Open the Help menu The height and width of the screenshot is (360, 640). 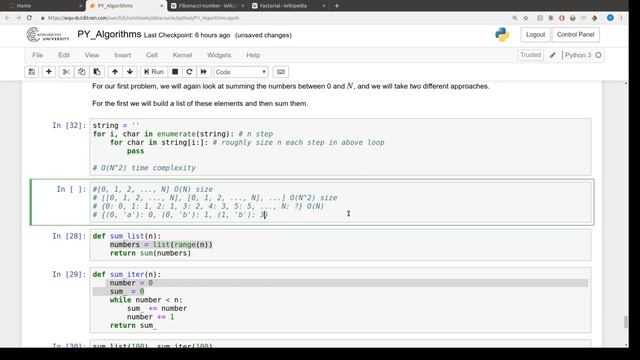click(x=253, y=55)
